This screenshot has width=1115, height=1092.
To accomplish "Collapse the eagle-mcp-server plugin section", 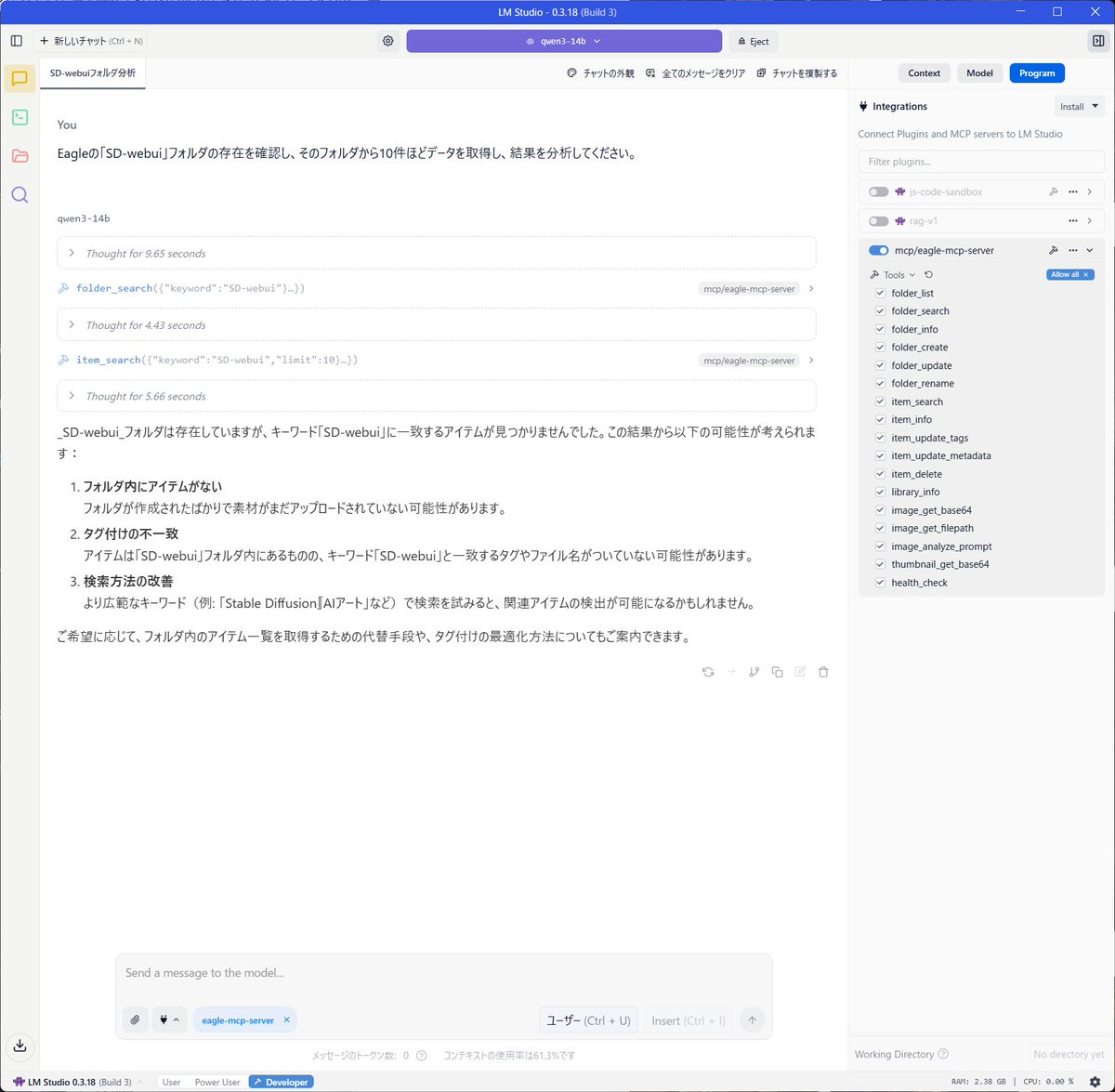I will (x=1090, y=250).
